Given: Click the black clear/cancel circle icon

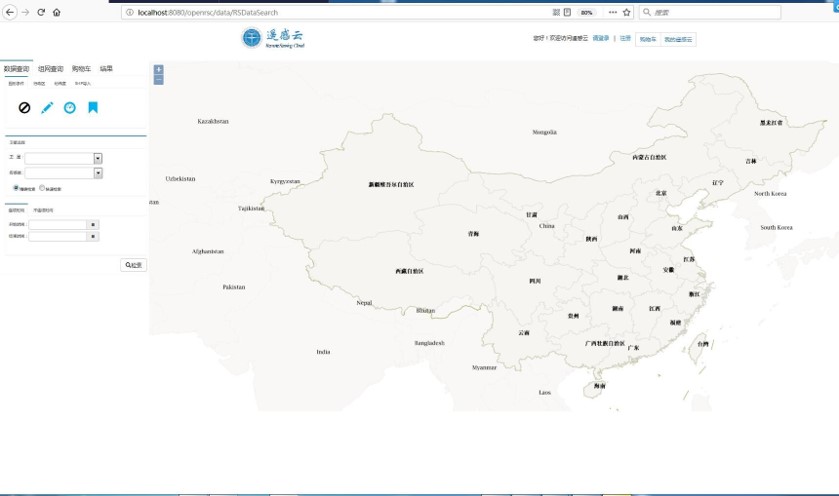Looking at the screenshot, I should pyautogui.click(x=24, y=108).
